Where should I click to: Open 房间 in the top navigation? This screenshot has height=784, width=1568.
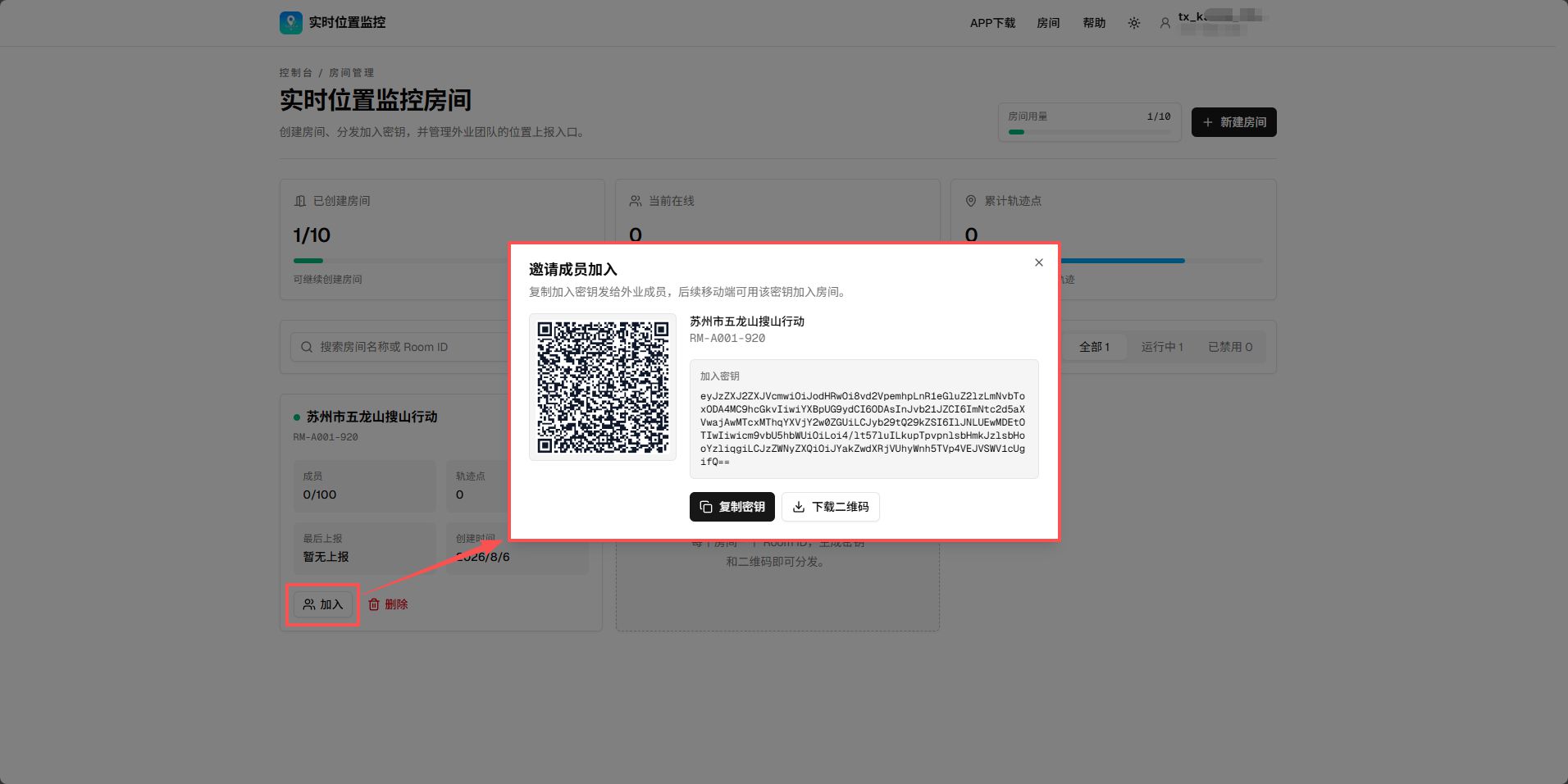click(x=1048, y=23)
